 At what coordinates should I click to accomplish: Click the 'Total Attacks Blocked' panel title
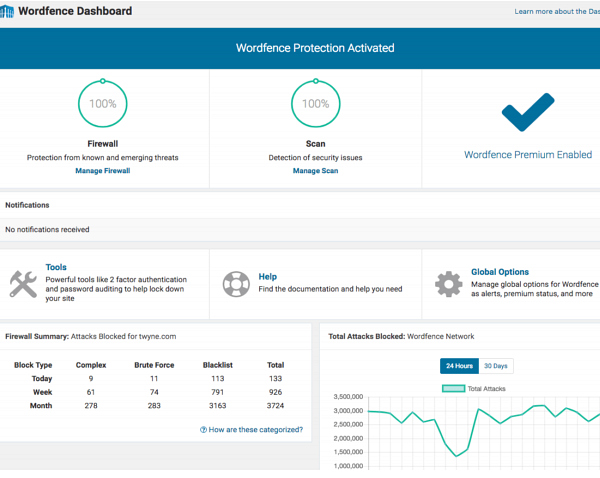[x=401, y=336]
